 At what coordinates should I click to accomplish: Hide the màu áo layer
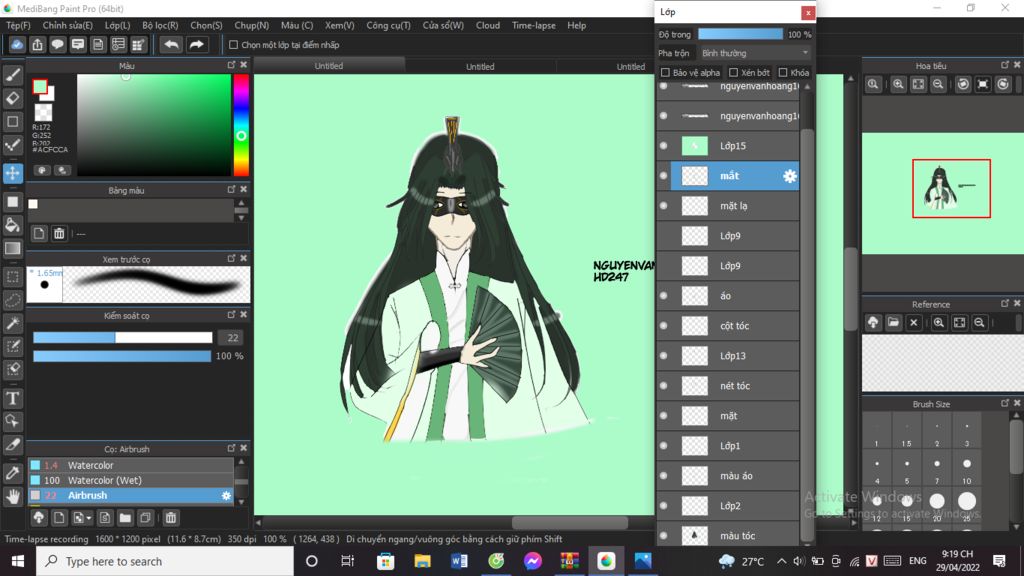tap(664, 475)
